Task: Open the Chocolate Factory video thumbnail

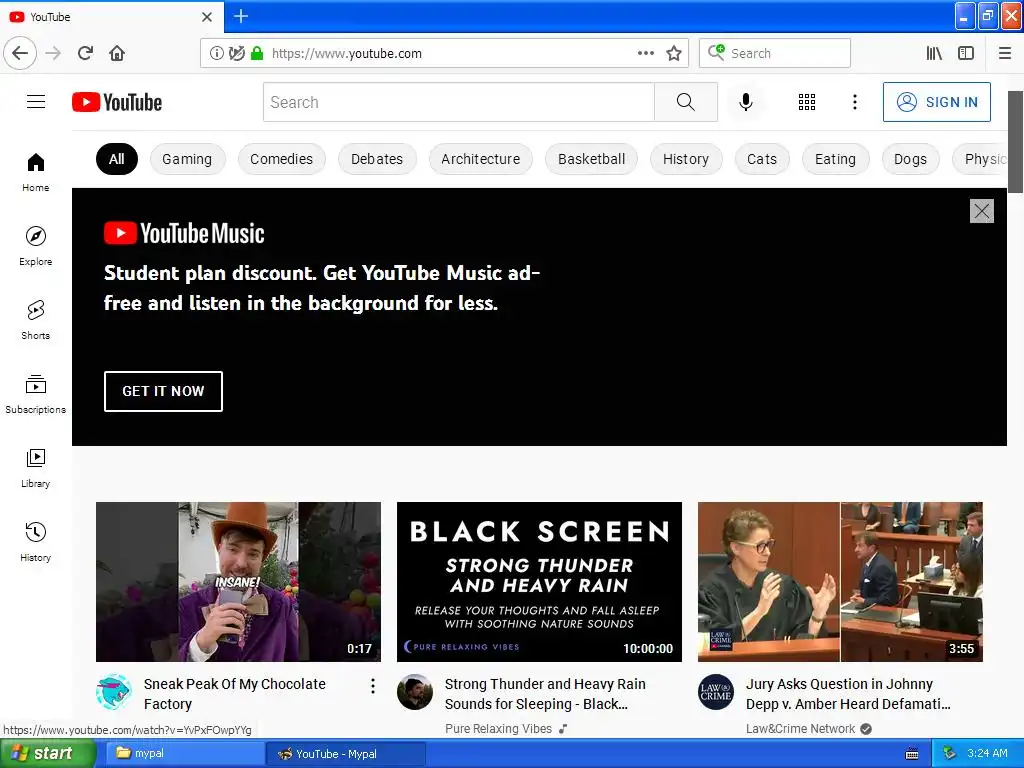Action: coord(238,582)
